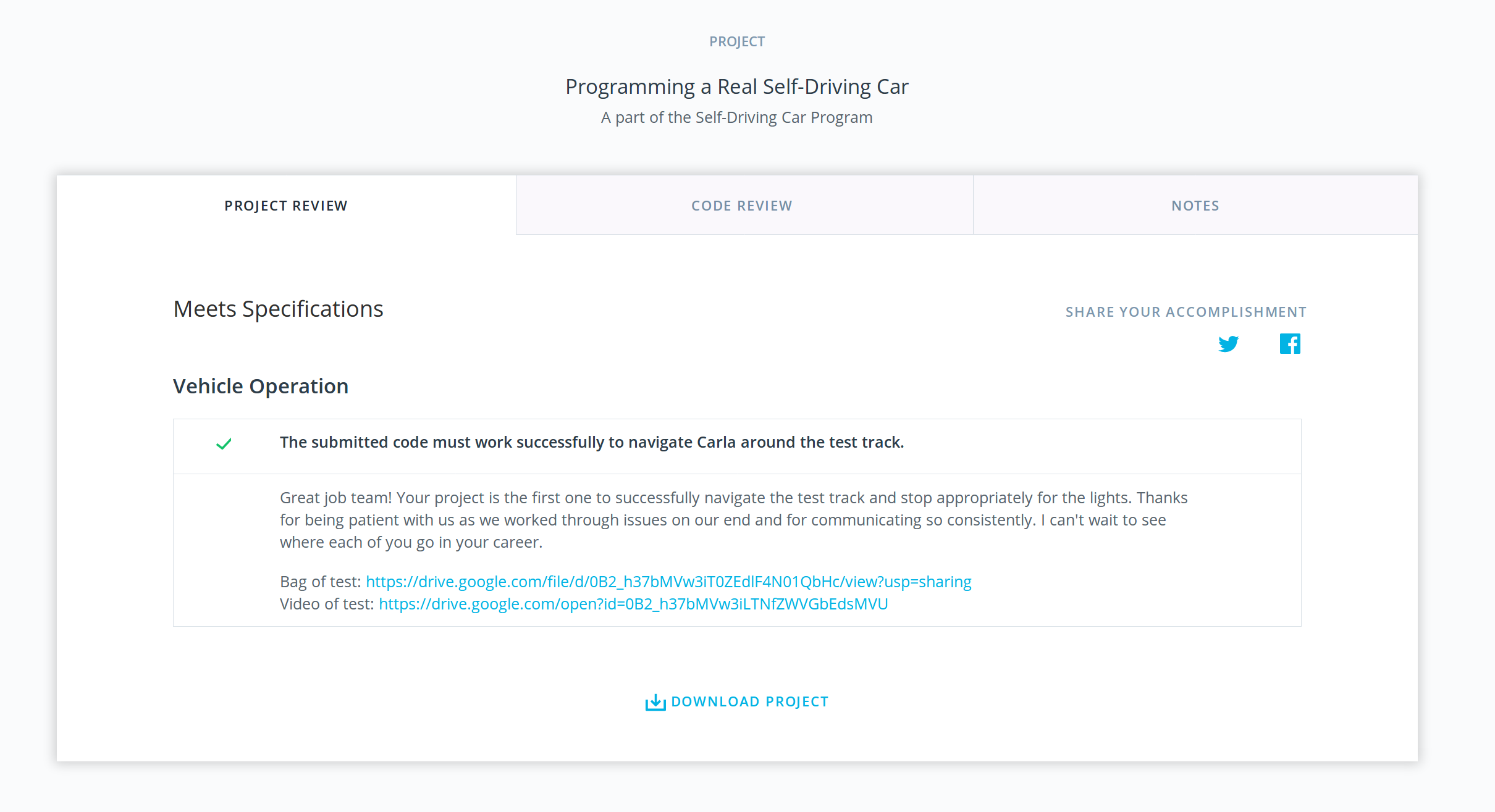Click the project title 'Programming a Real Self-Driving Car'
The image size is (1495, 812).
[x=736, y=86]
